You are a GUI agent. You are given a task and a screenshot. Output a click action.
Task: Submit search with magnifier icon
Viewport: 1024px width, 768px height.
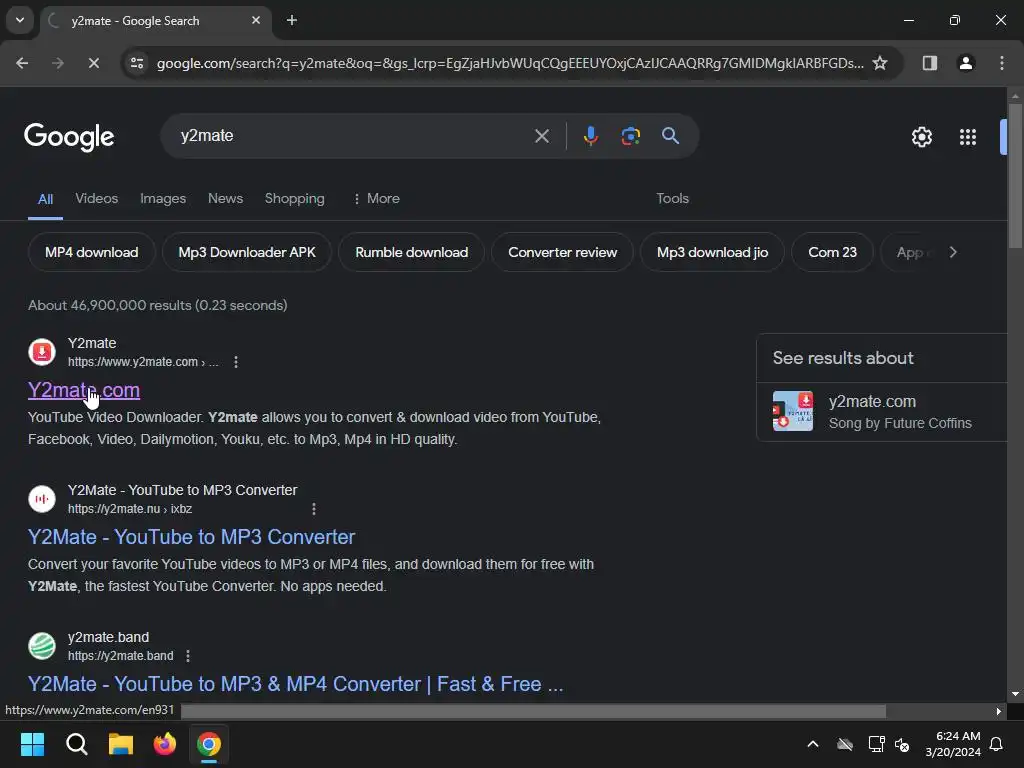tap(670, 136)
